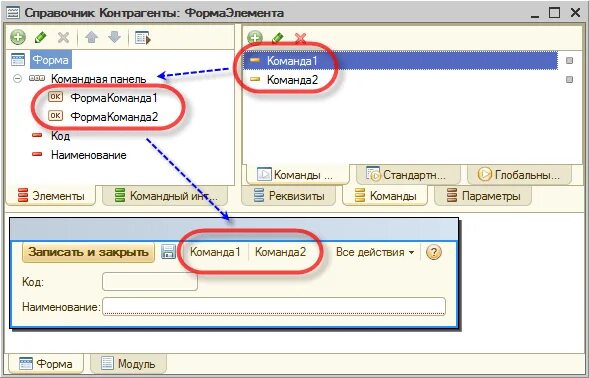589x378 pixels.
Task: Click the green add element icon in left toolbar
Action: (18, 37)
